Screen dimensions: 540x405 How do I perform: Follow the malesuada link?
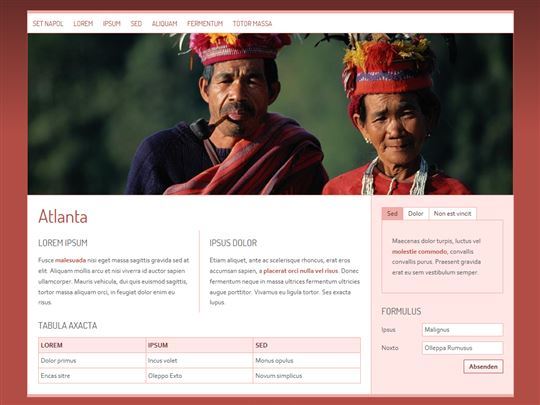71,260
